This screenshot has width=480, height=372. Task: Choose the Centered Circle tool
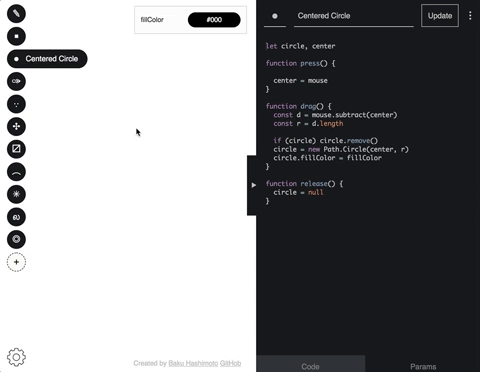tap(47, 59)
